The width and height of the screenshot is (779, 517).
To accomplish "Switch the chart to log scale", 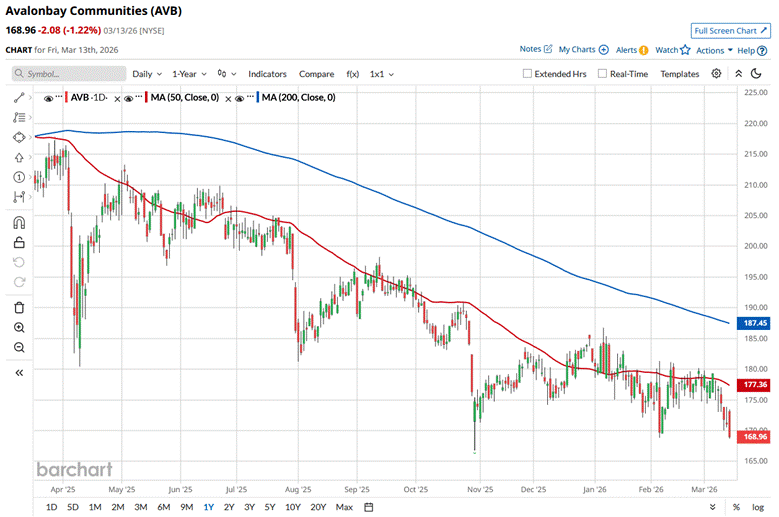I will (x=758, y=507).
